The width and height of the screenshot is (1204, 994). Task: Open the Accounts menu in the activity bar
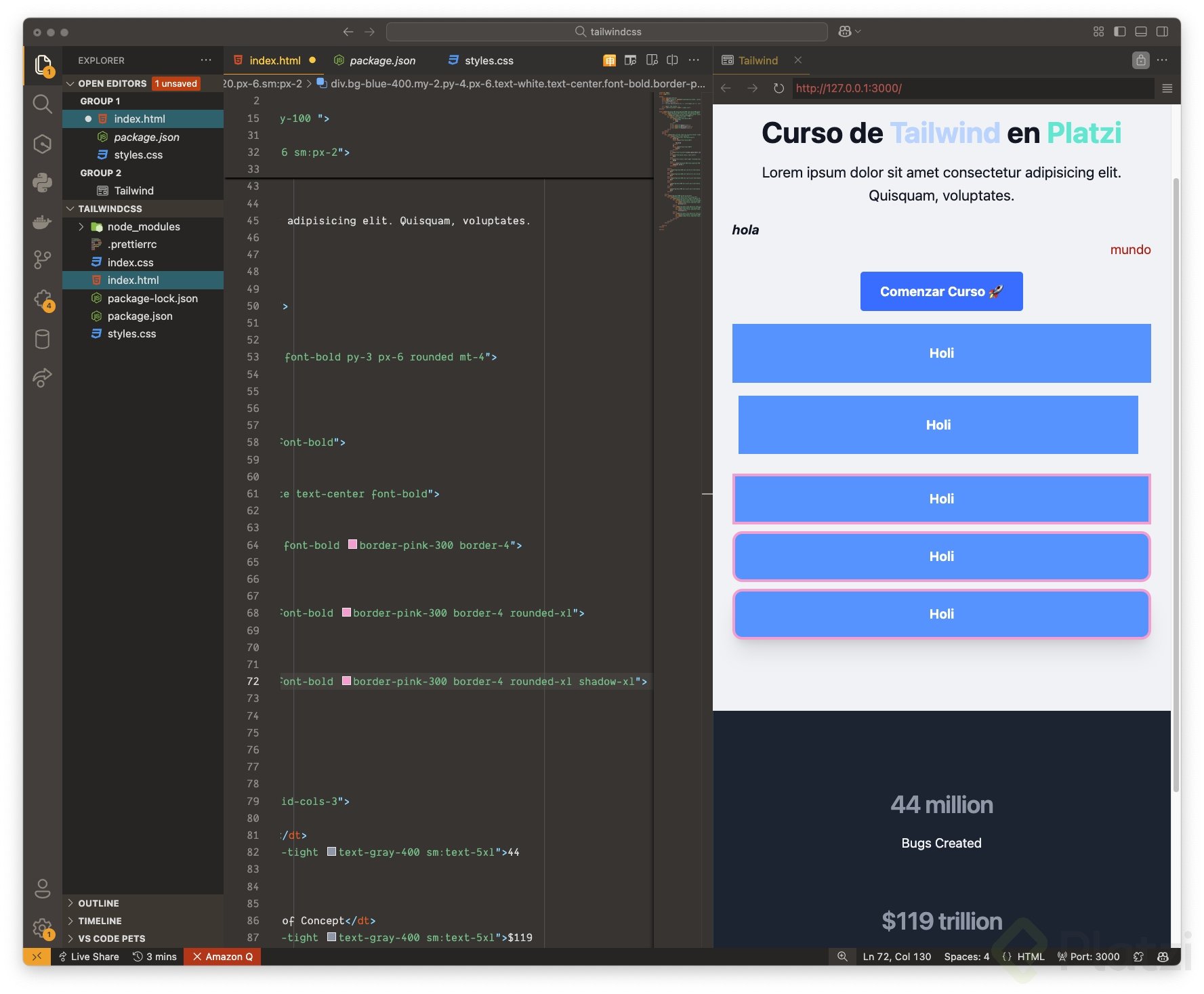pyautogui.click(x=43, y=888)
